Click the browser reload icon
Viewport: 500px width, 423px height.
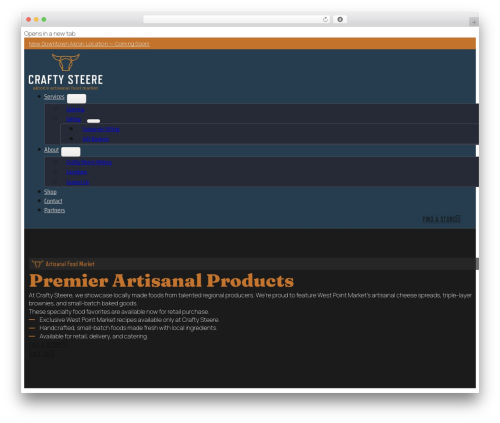point(325,20)
